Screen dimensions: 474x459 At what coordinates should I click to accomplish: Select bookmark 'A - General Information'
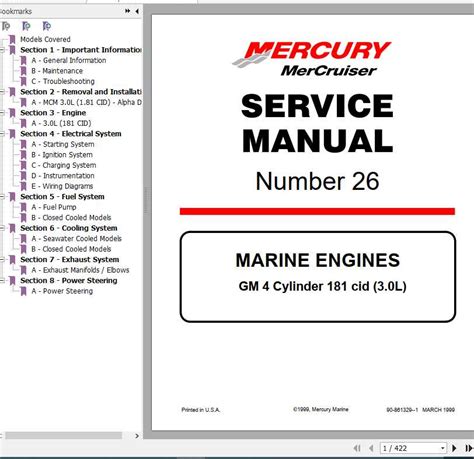coord(69,60)
